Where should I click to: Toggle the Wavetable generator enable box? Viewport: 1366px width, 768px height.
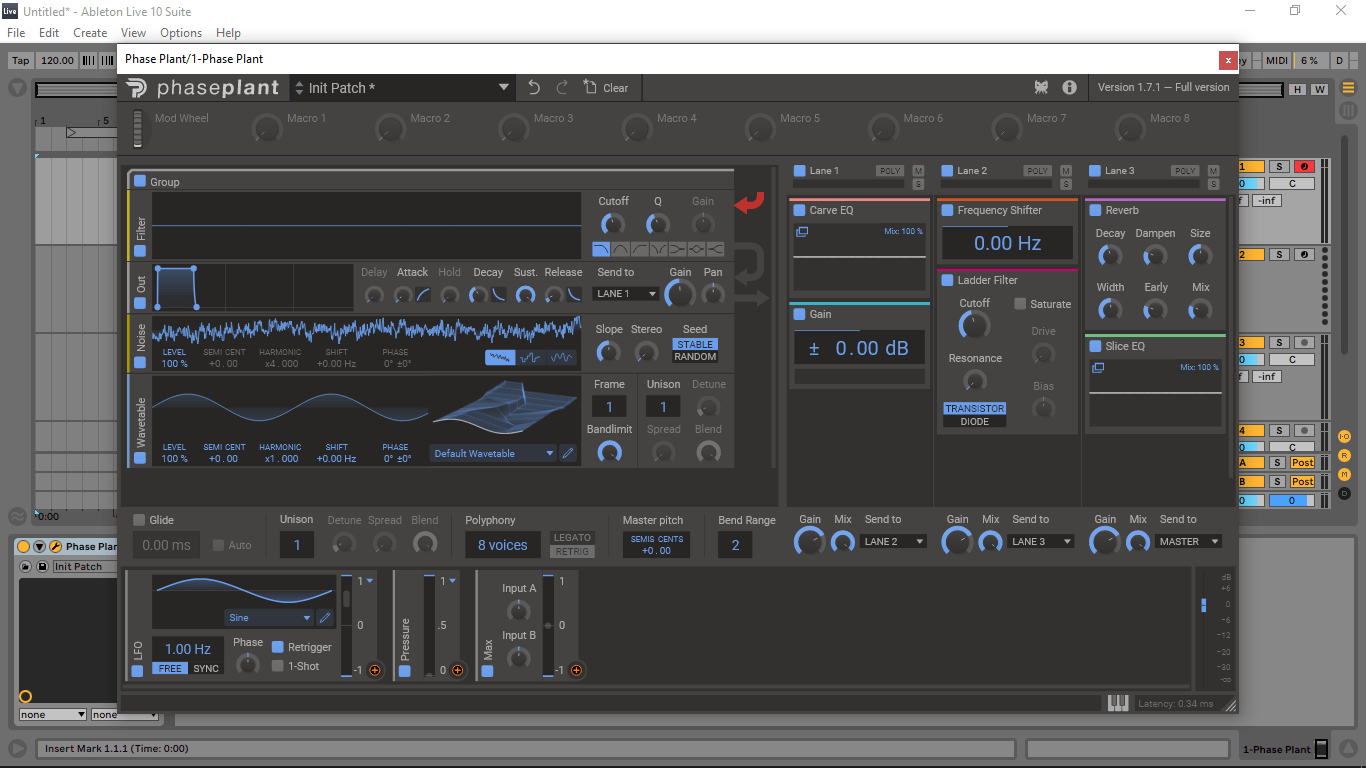[140, 458]
